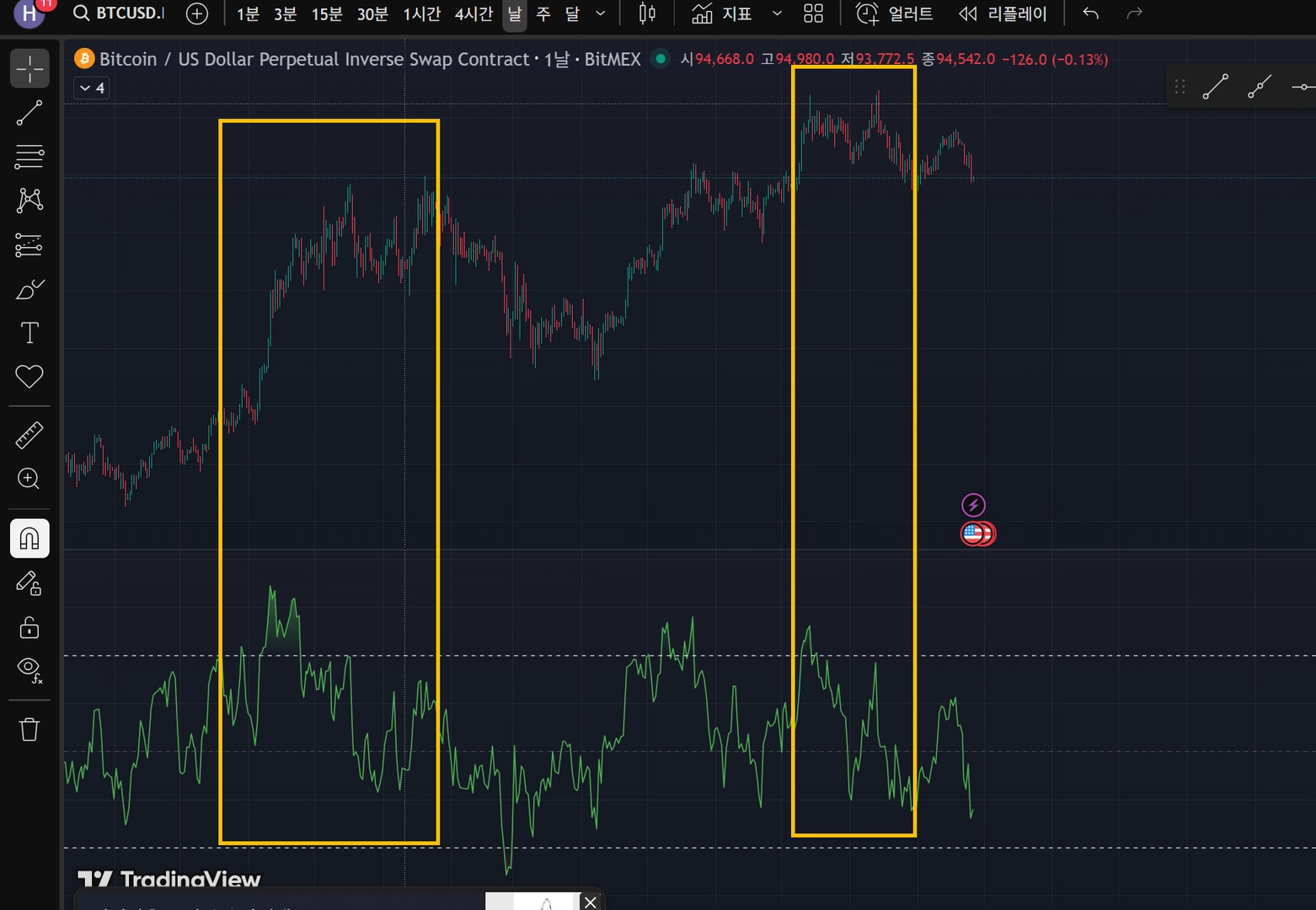The width and height of the screenshot is (1316, 910).
Task: Add symbol to compare with plus
Action: point(196,13)
